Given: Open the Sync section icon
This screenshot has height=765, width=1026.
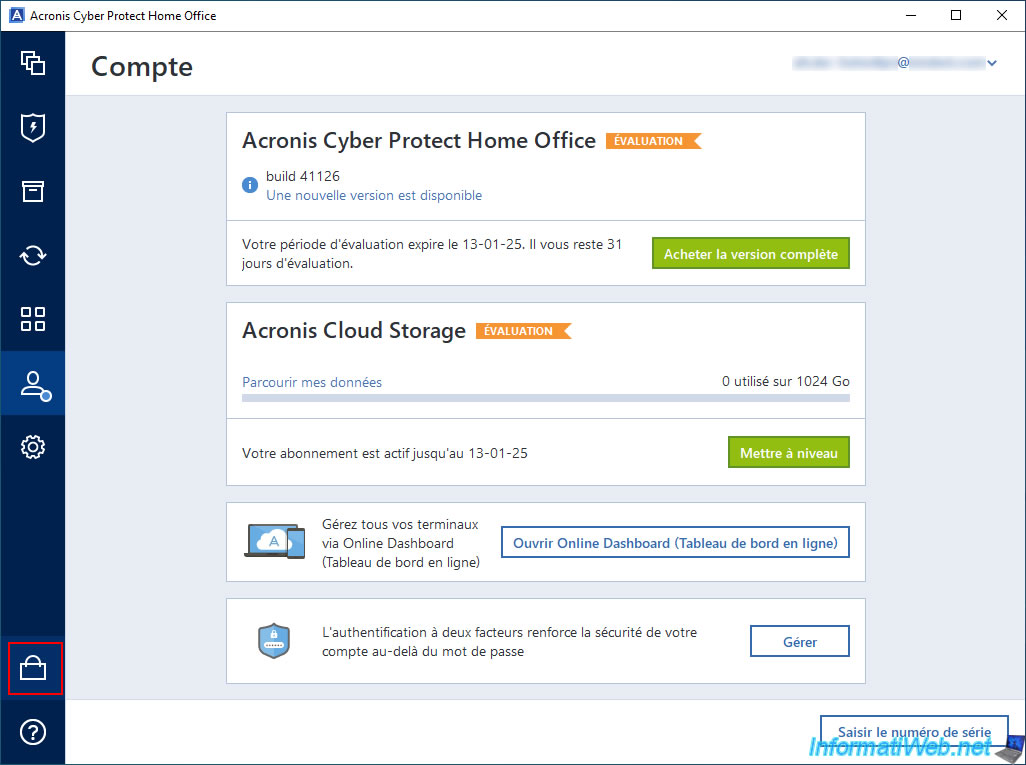Looking at the screenshot, I should click(33, 255).
